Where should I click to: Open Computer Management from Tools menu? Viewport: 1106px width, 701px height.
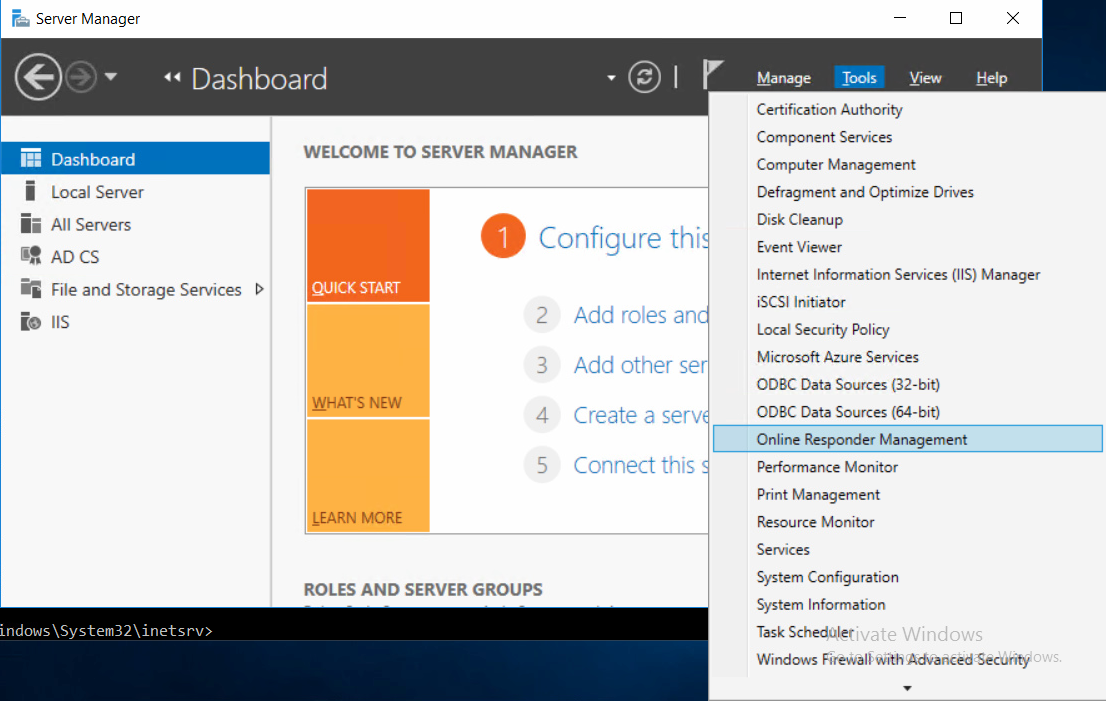pos(836,164)
